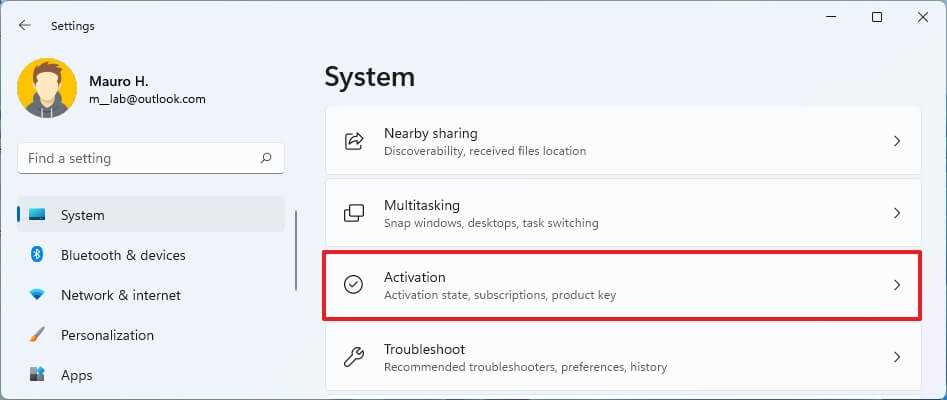The height and width of the screenshot is (400, 947).
Task: Click the Network wifi icon in sidebar
Action: point(37,295)
